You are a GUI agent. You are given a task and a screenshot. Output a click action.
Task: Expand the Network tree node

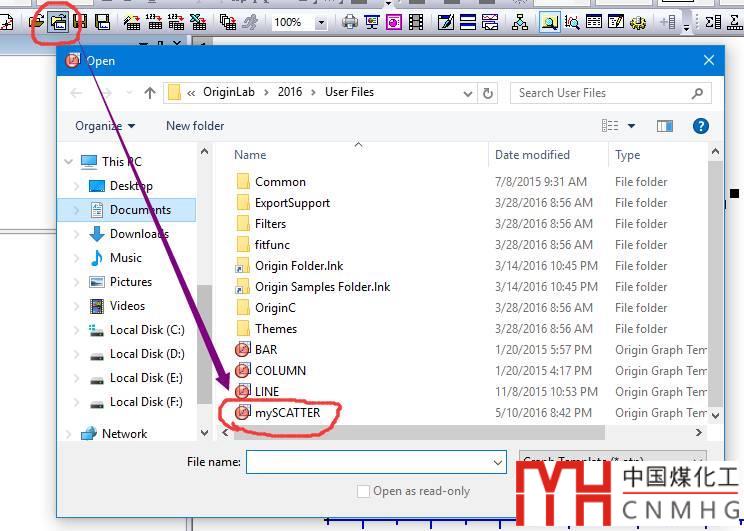[68, 434]
